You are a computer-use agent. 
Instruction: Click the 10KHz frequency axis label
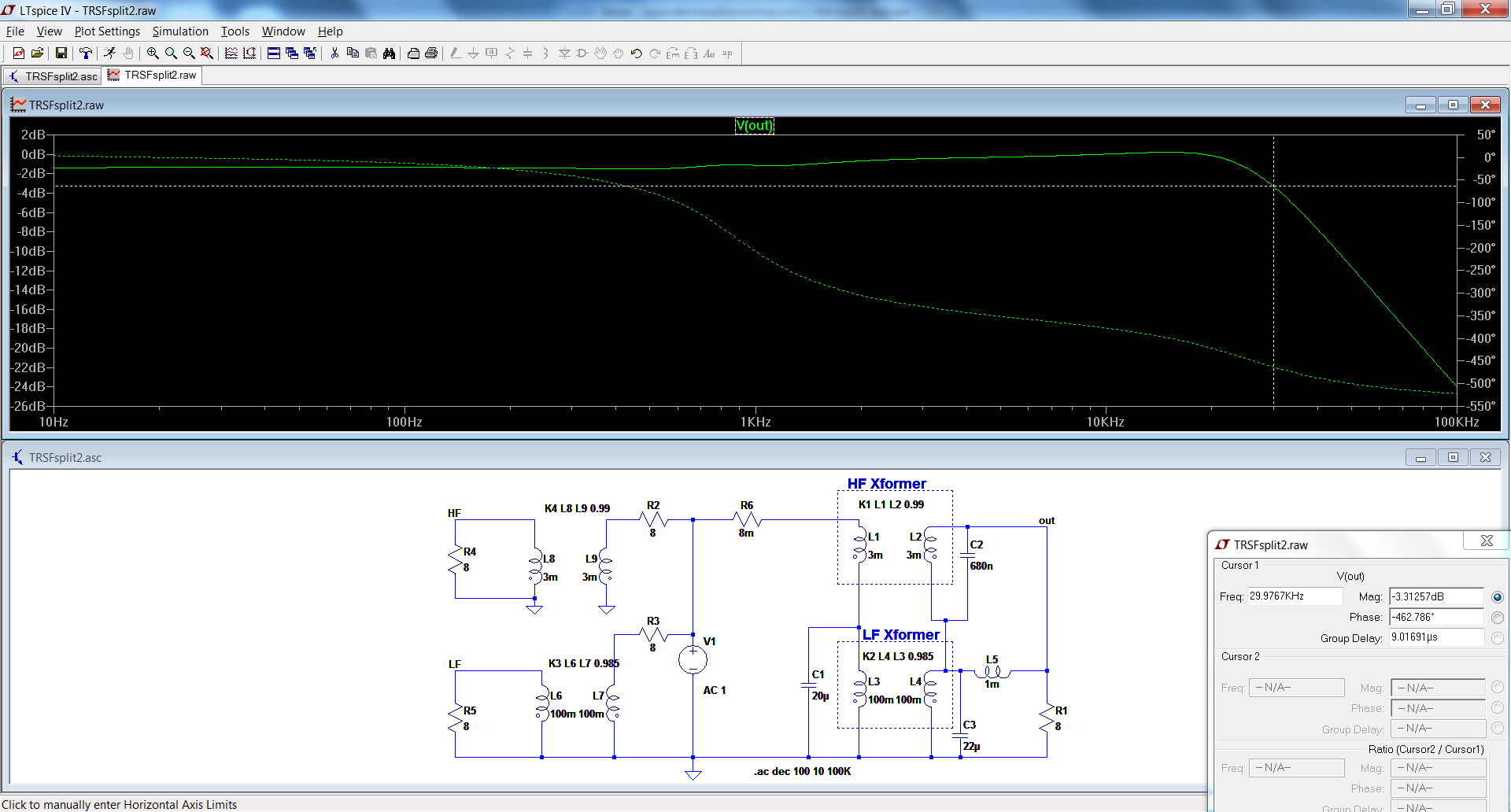(1105, 422)
